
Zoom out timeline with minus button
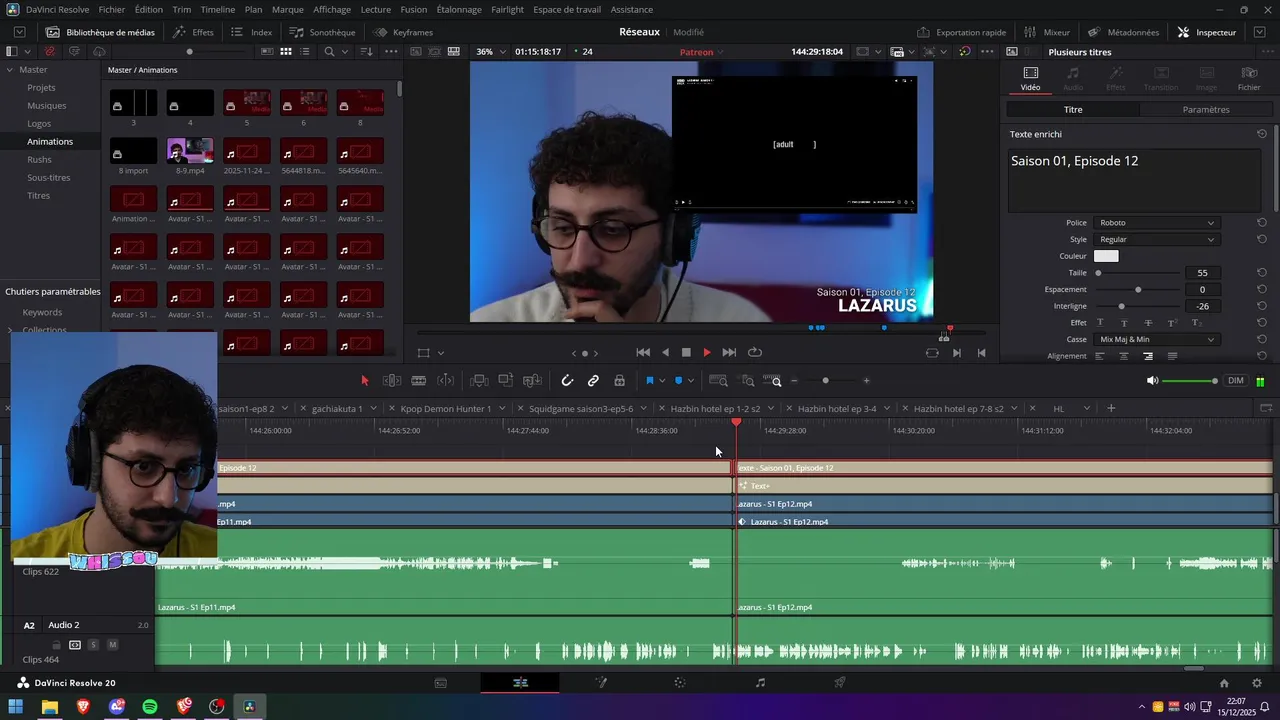click(795, 381)
